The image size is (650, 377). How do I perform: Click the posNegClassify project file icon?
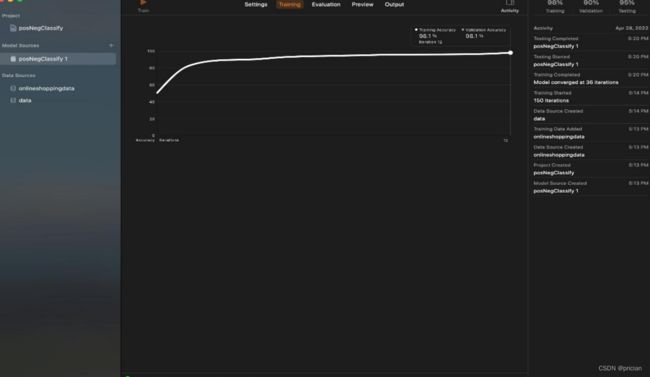coord(13,28)
